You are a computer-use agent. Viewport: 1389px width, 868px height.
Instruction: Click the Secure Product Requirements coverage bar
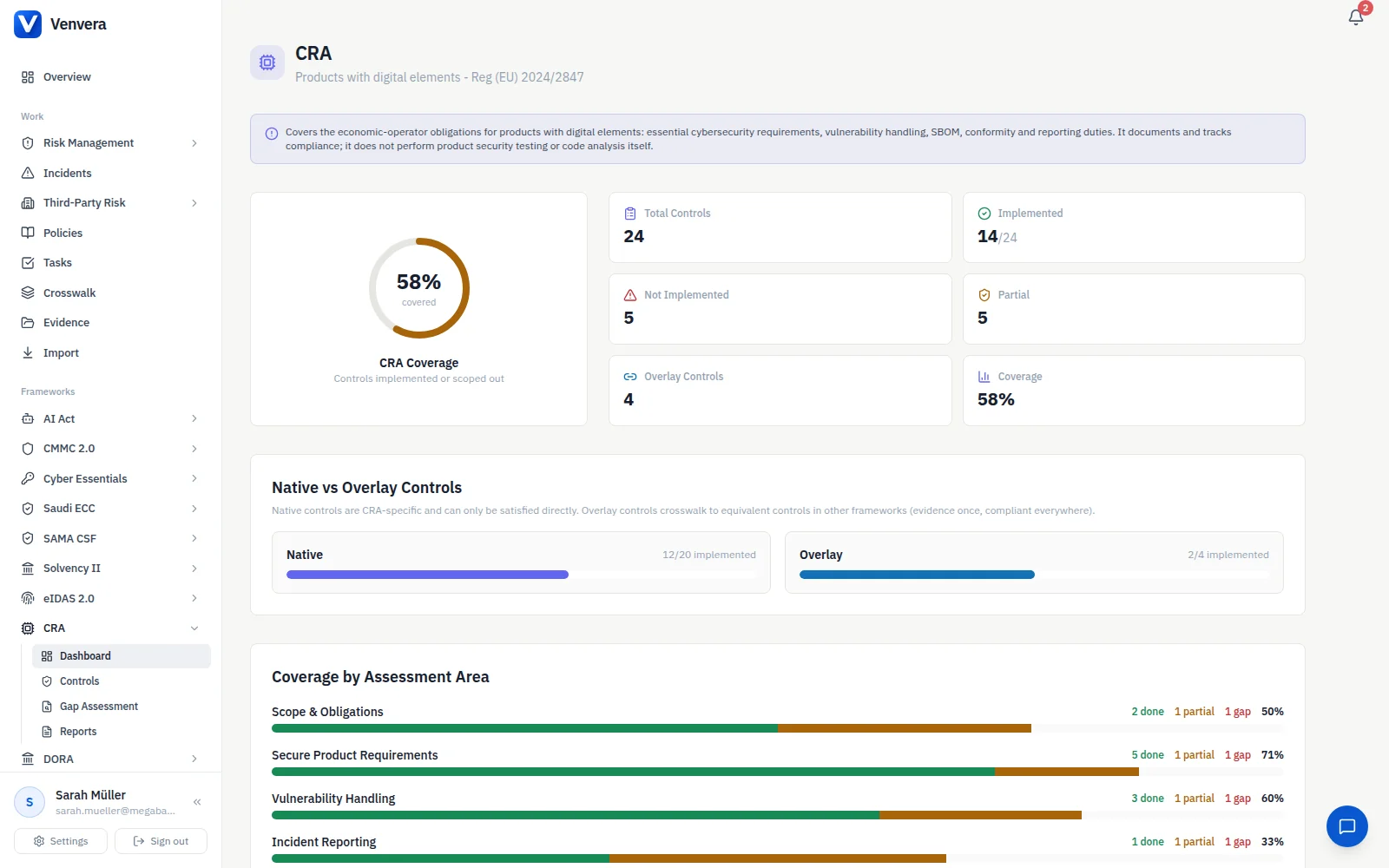(x=778, y=772)
